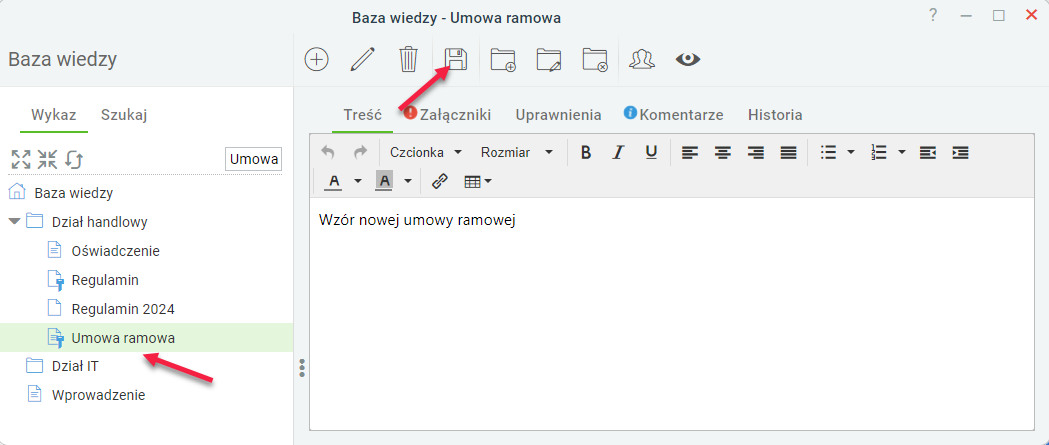The height and width of the screenshot is (445, 1049).
Task: Toggle bold formatting
Action: (586, 153)
